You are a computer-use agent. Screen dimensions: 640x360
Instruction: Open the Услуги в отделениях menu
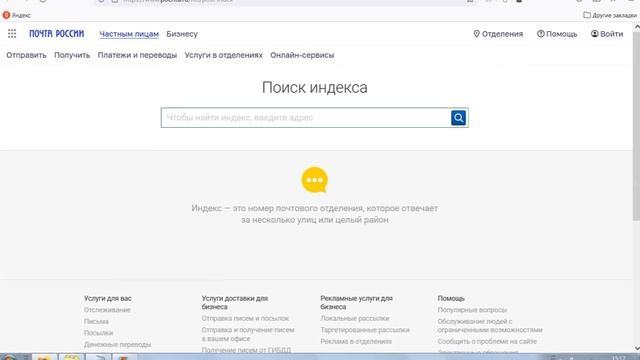[224, 55]
